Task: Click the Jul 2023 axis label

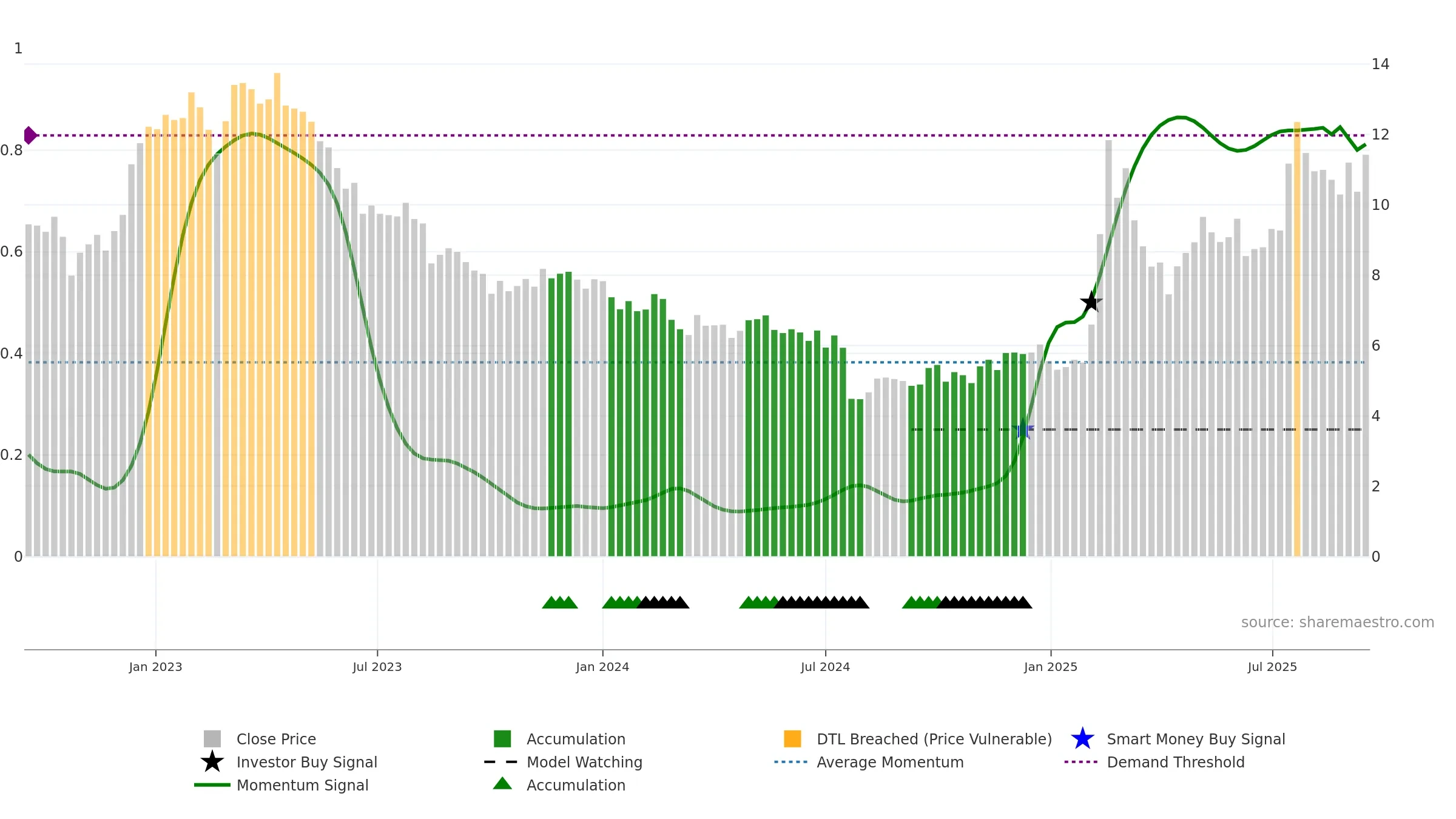Action: [x=377, y=667]
